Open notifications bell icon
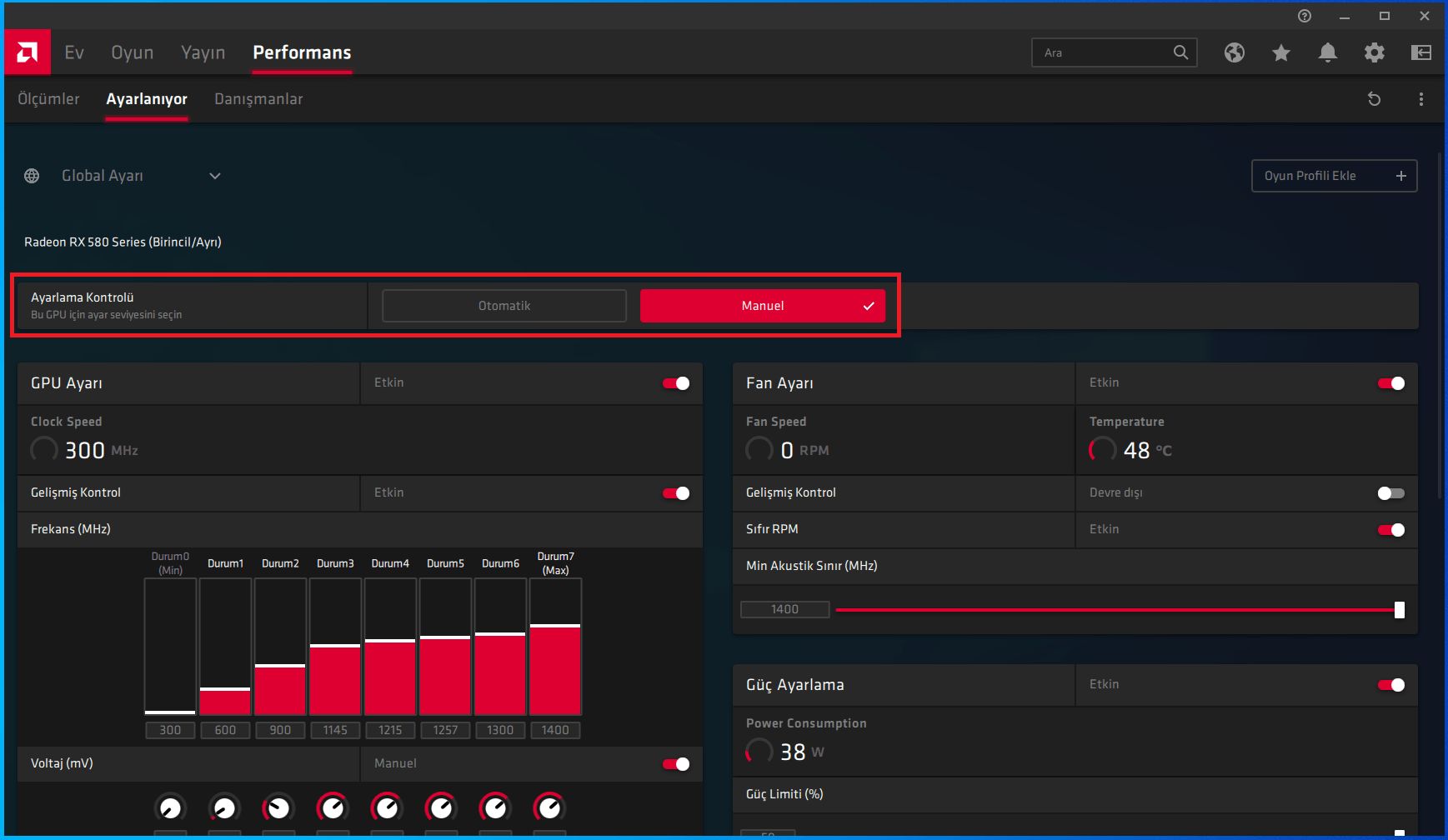Screen dimensions: 1448x840 pos(1327,52)
